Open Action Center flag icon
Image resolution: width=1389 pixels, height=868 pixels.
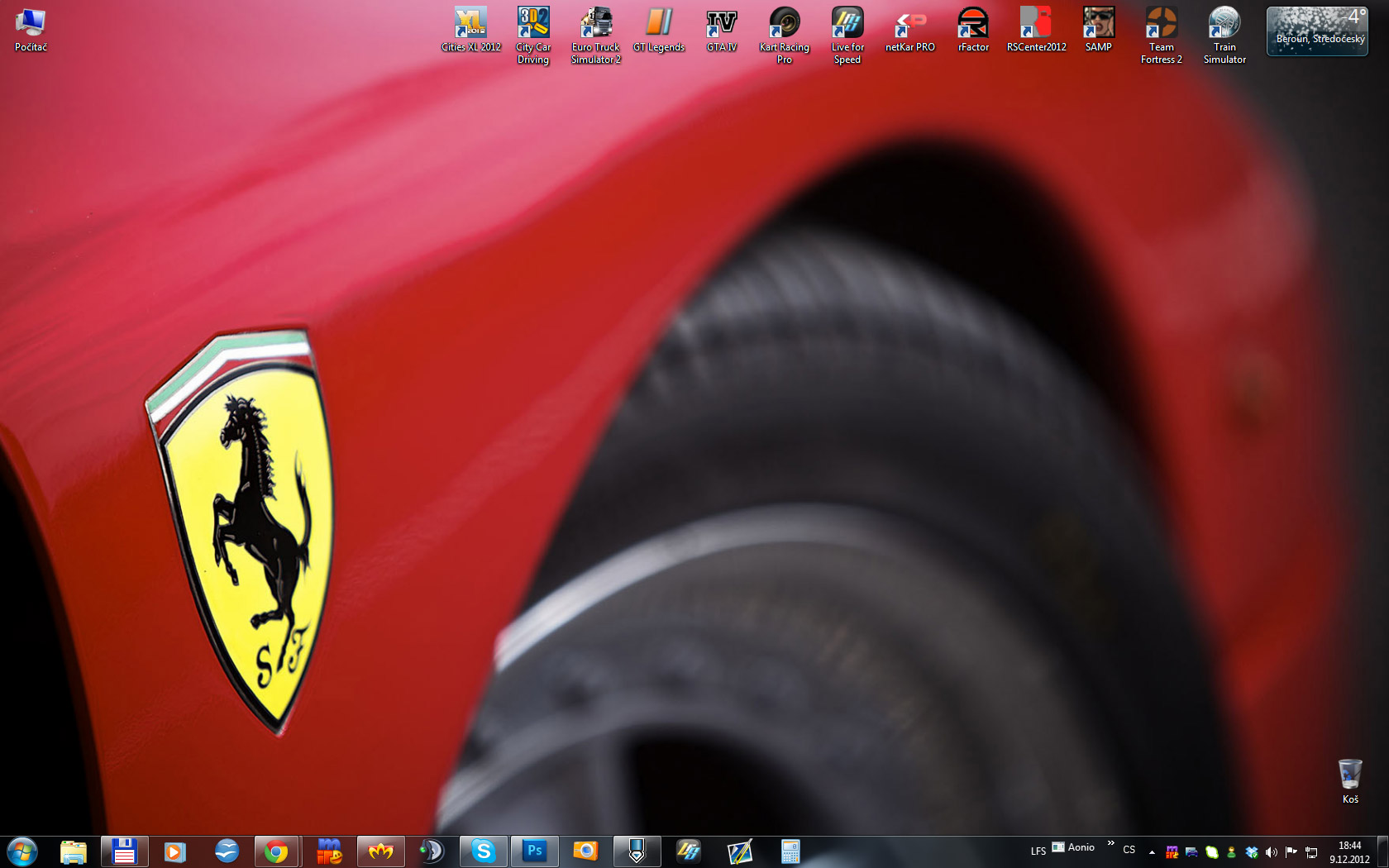[1291, 852]
